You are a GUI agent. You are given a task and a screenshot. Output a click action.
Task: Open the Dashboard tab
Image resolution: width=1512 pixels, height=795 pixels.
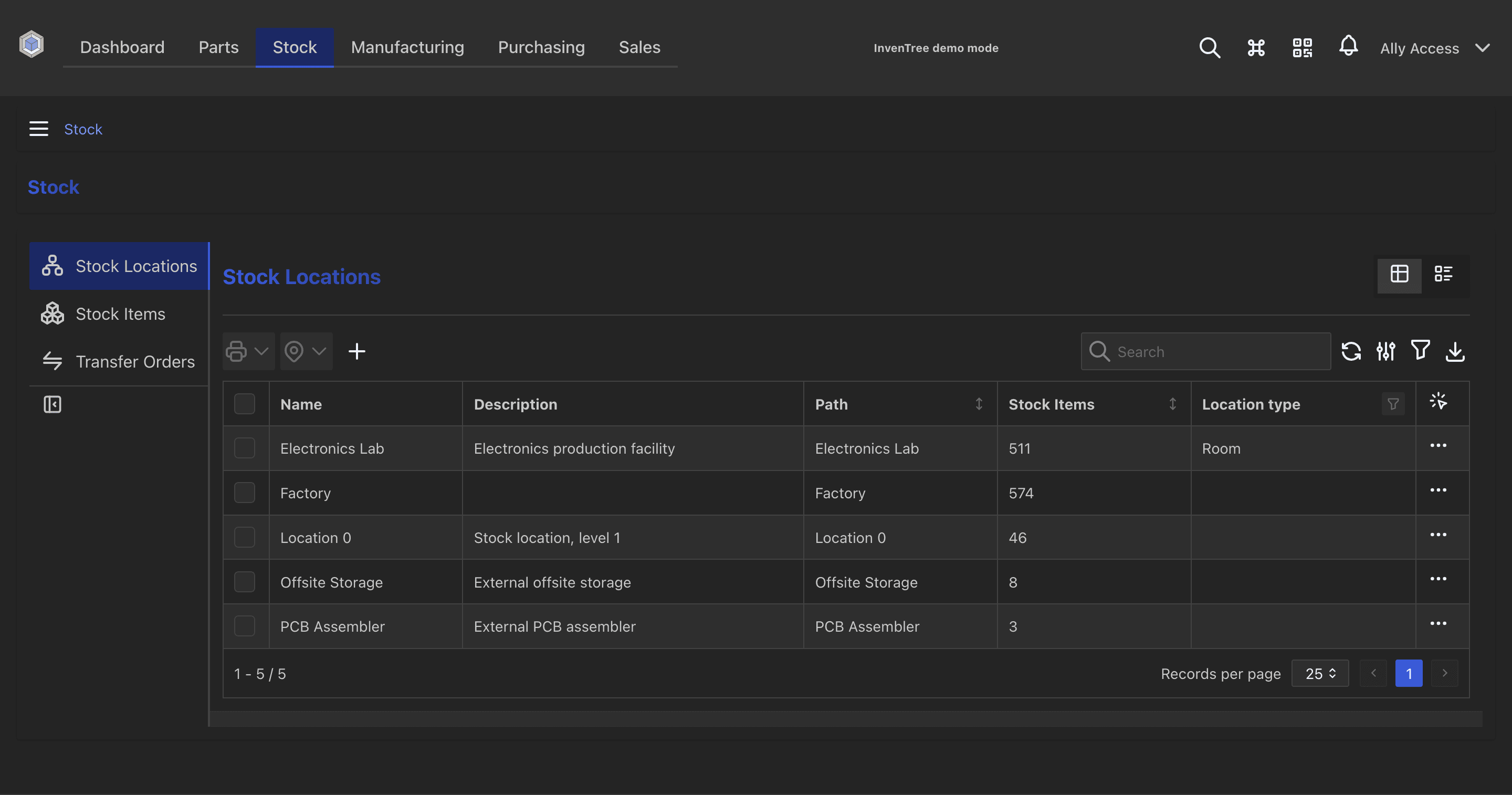coord(122,47)
